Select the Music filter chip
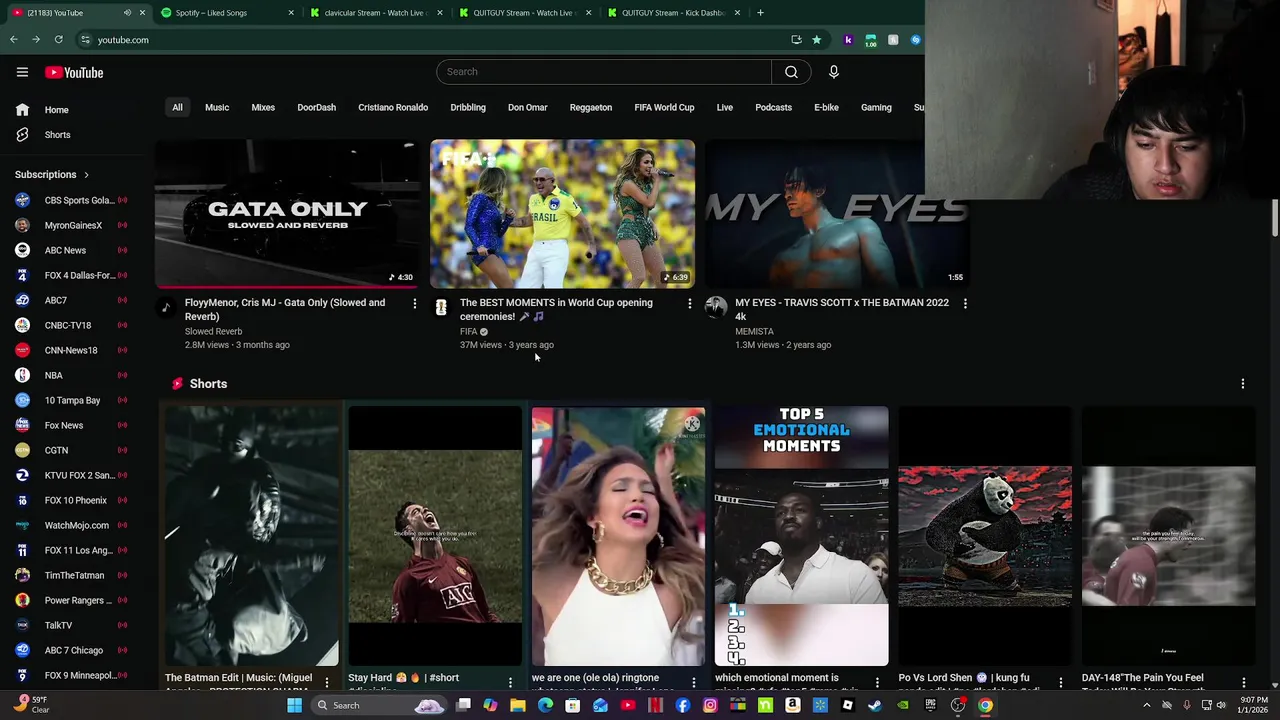Image resolution: width=1280 pixels, height=720 pixels. click(x=217, y=107)
